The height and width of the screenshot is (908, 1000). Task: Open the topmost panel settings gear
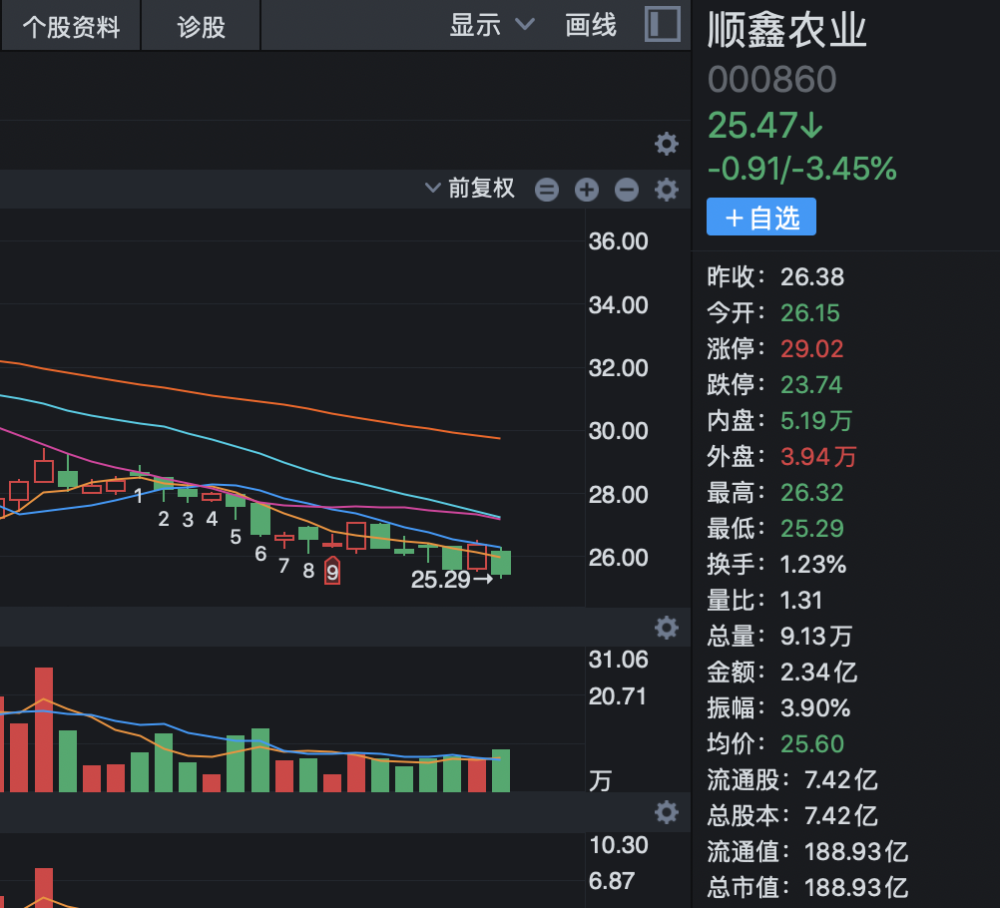pos(666,144)
